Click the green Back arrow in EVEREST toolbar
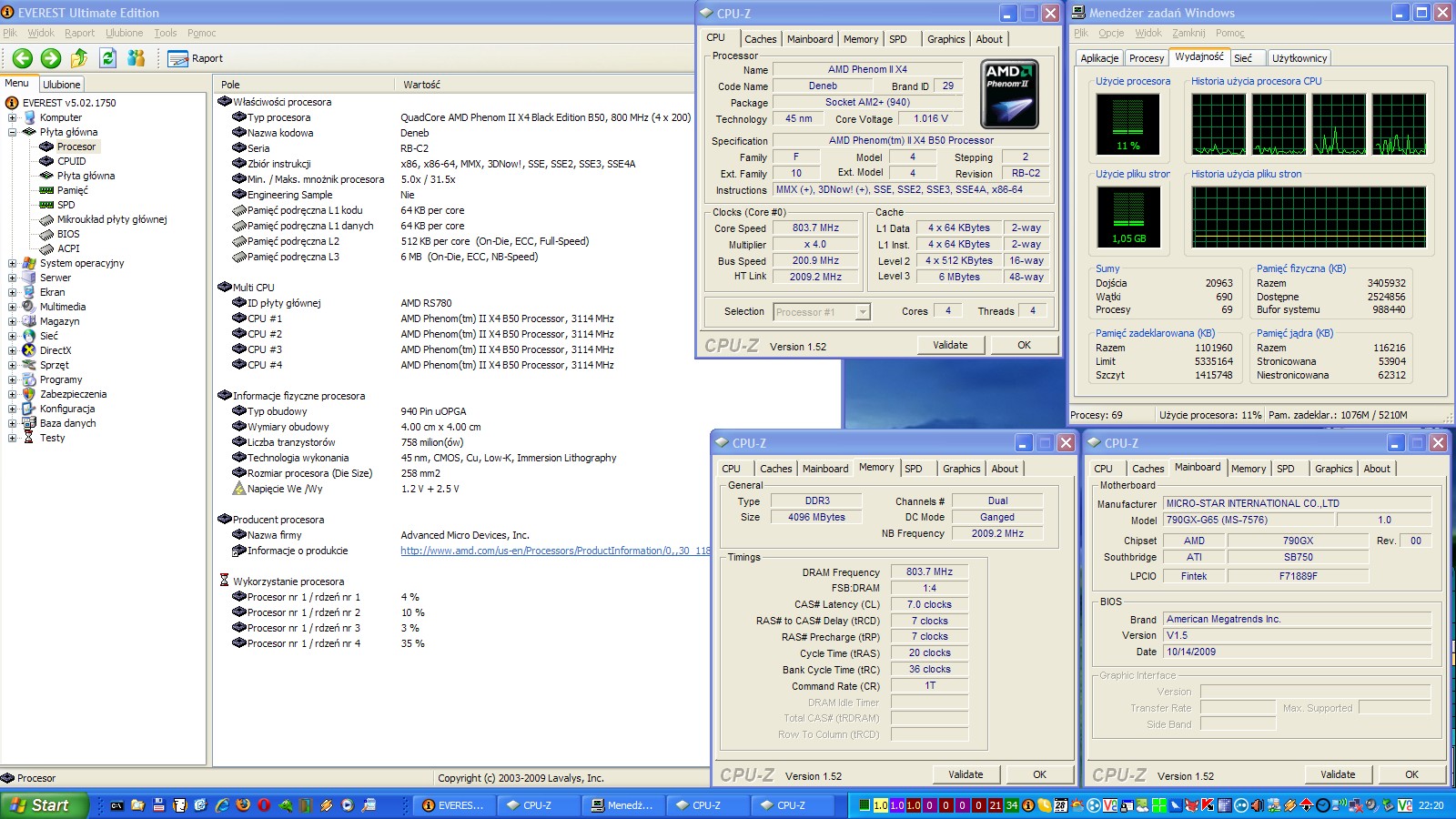The image size is (1456, 819). pos(23,58)
